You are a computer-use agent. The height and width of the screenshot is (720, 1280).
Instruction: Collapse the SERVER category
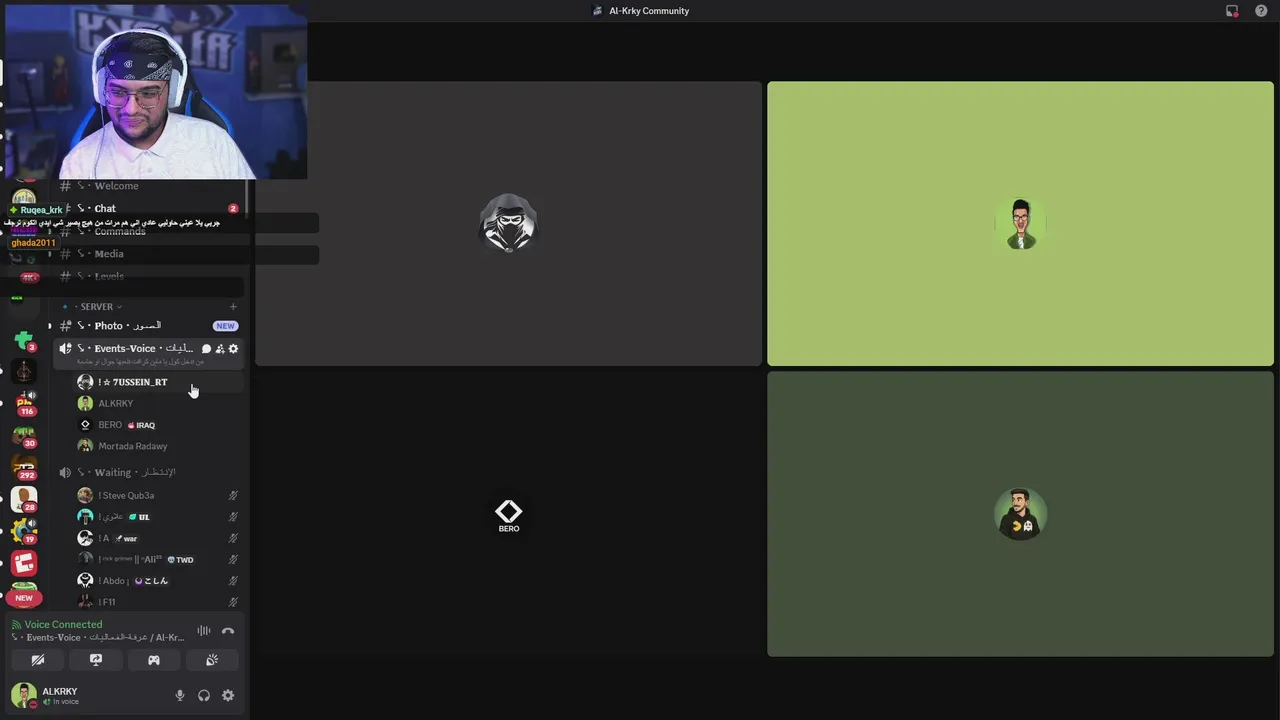tap(97, 307)
